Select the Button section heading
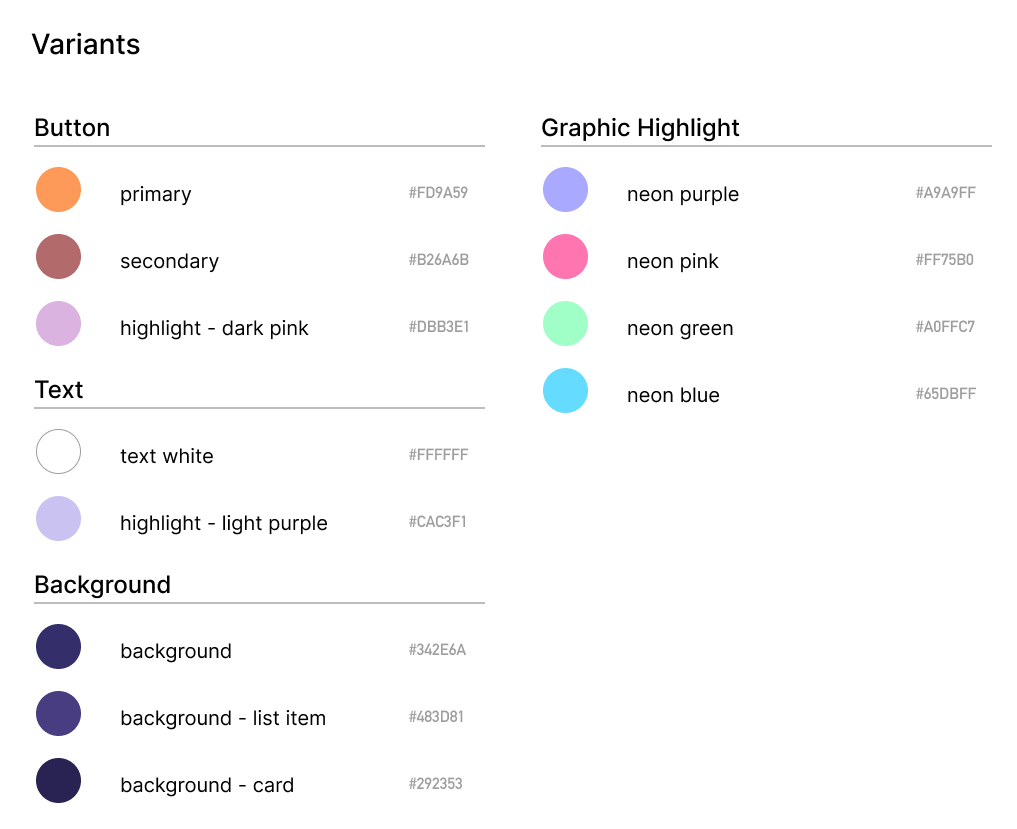This screenshot has height=829, width=1017. [72, 128]
